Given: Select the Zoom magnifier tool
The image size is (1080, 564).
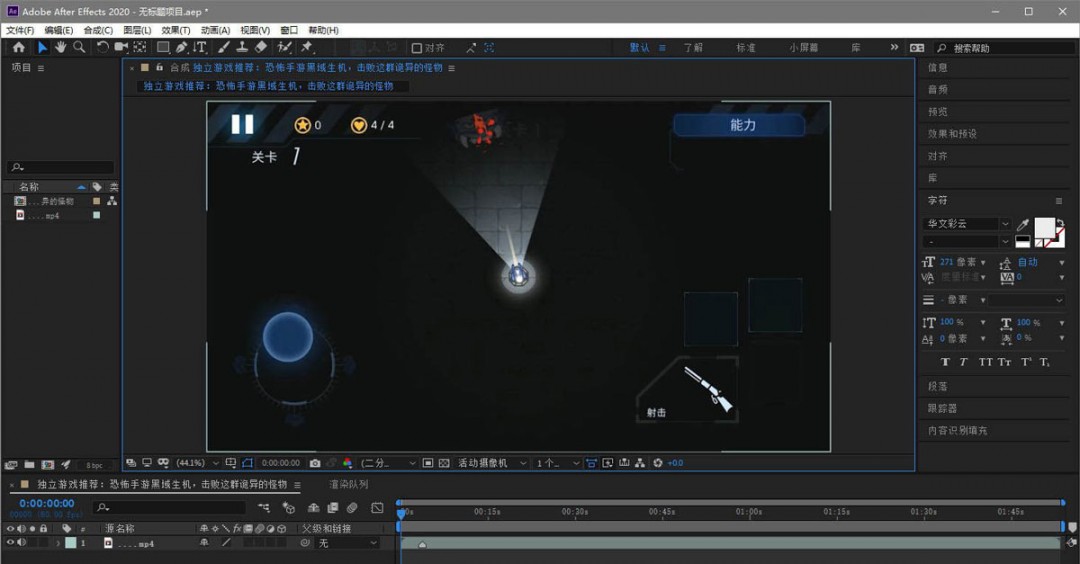Looking at the screenshot, I should click(x=79, y=47).
